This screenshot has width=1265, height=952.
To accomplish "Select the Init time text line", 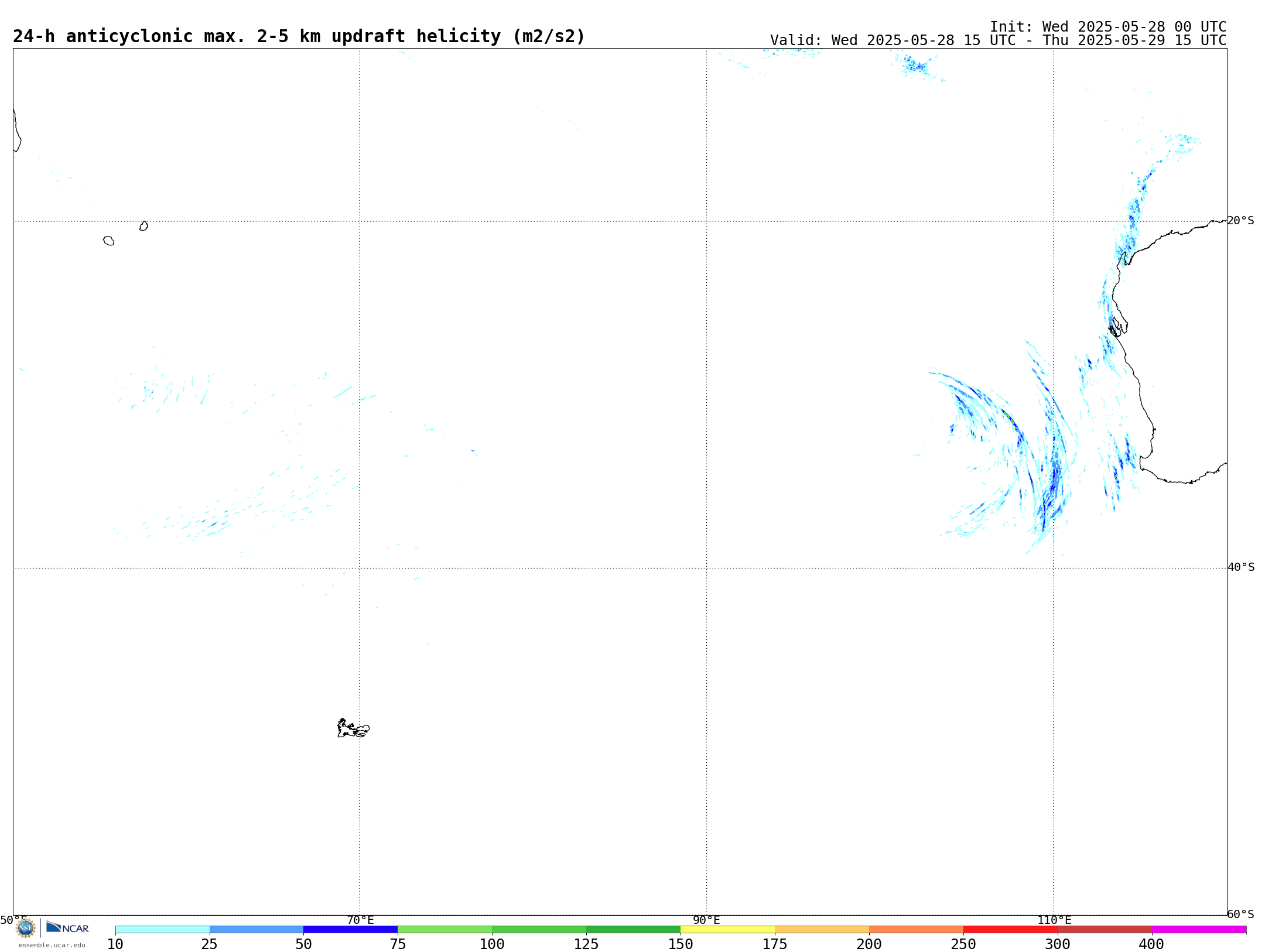I will pos(1108,27).
